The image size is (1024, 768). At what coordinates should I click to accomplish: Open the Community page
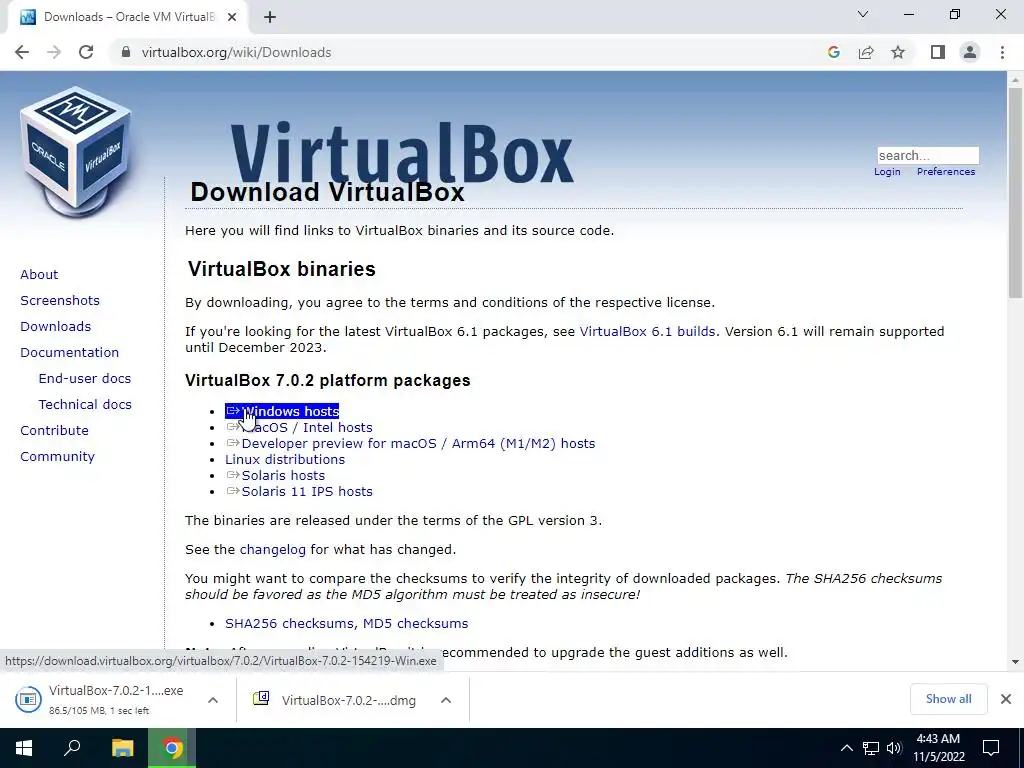coord(57,456)
